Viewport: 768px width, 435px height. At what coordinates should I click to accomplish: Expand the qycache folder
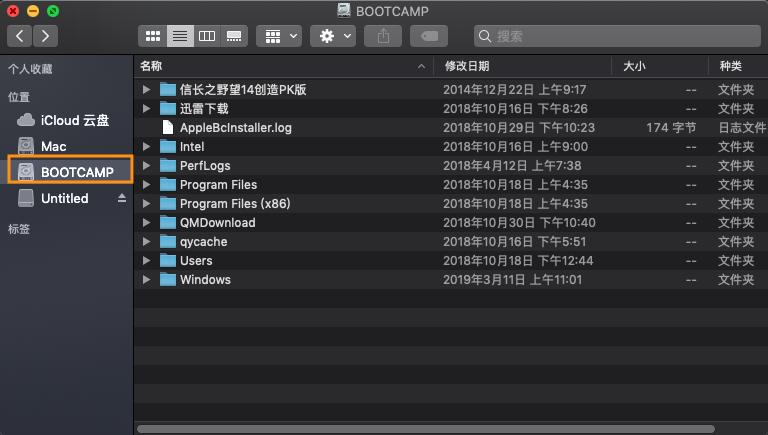coord(146,242)
